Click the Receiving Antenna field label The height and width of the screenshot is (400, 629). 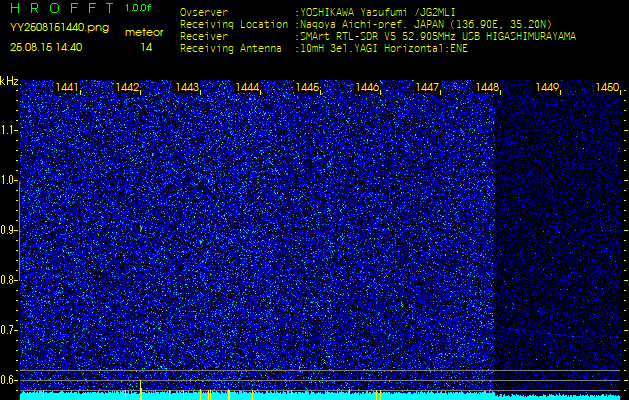tap(231, 49)
